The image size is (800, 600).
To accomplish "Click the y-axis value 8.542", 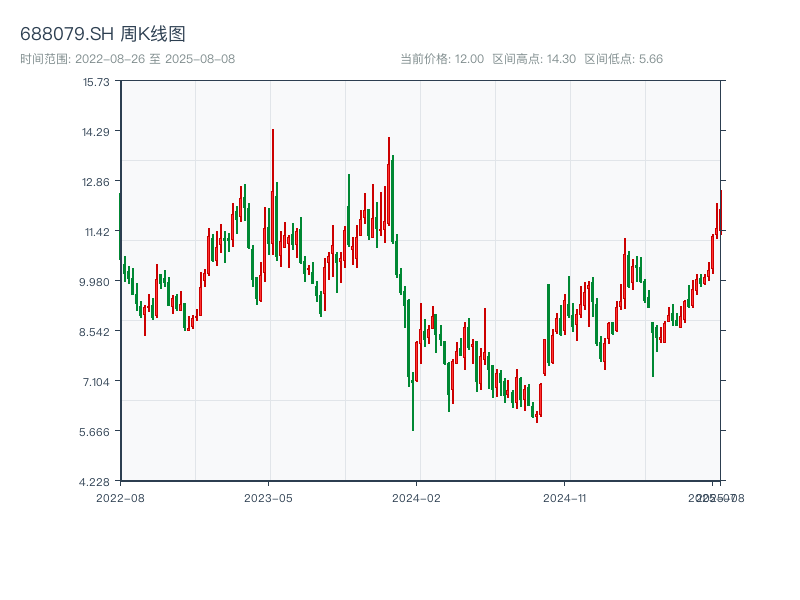I will pyautogui.click(x=94, y=332).
